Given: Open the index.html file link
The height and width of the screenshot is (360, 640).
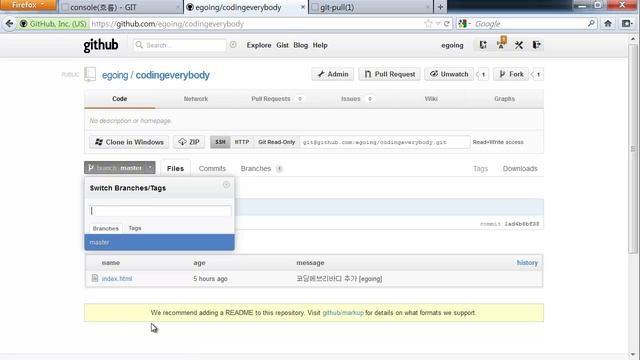Looking at the screenshot, I should (x=117, y=278).
